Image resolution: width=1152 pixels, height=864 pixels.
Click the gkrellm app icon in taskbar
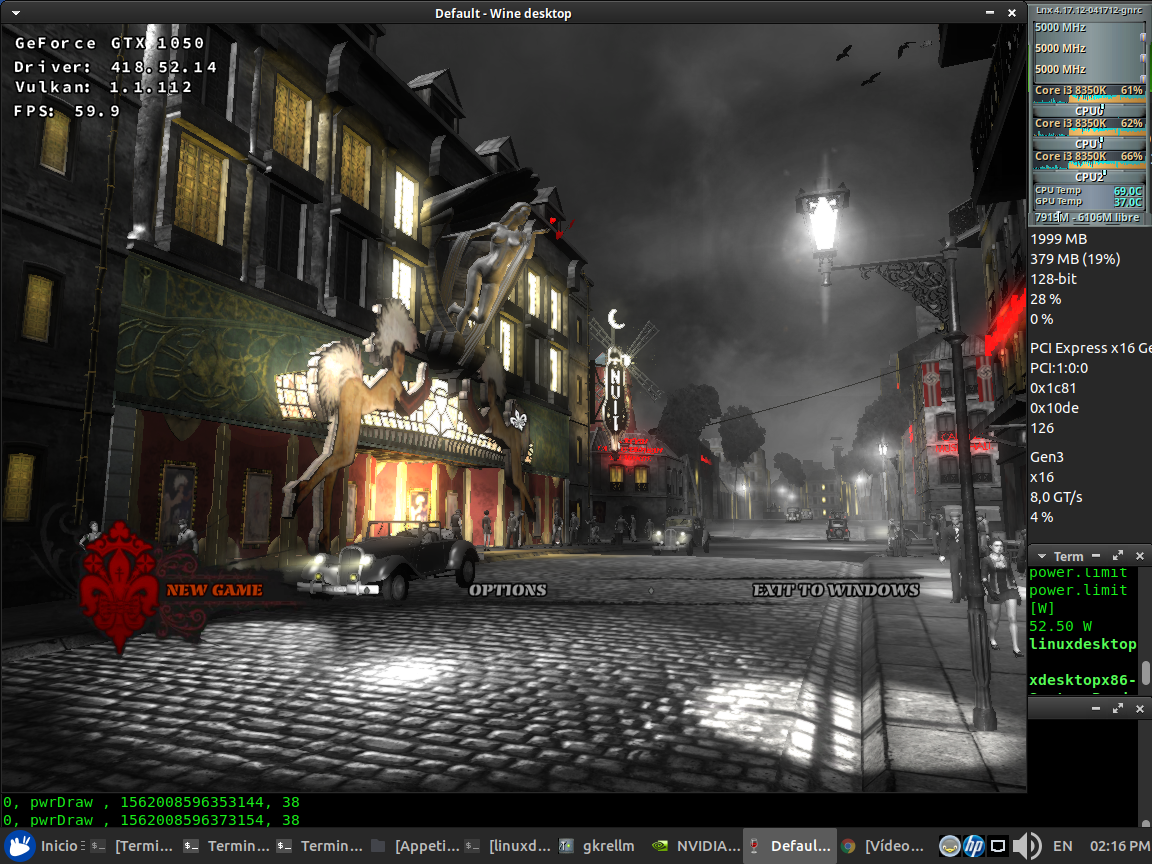pyautogui.click(x=566, y=846)
